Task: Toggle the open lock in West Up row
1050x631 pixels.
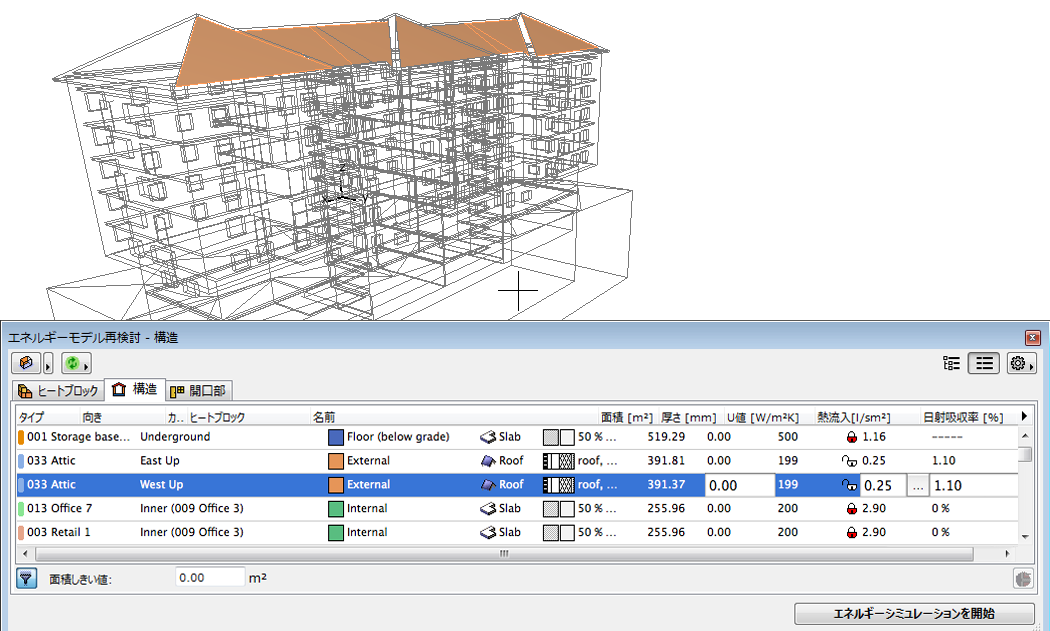Action: pos(850,485)
